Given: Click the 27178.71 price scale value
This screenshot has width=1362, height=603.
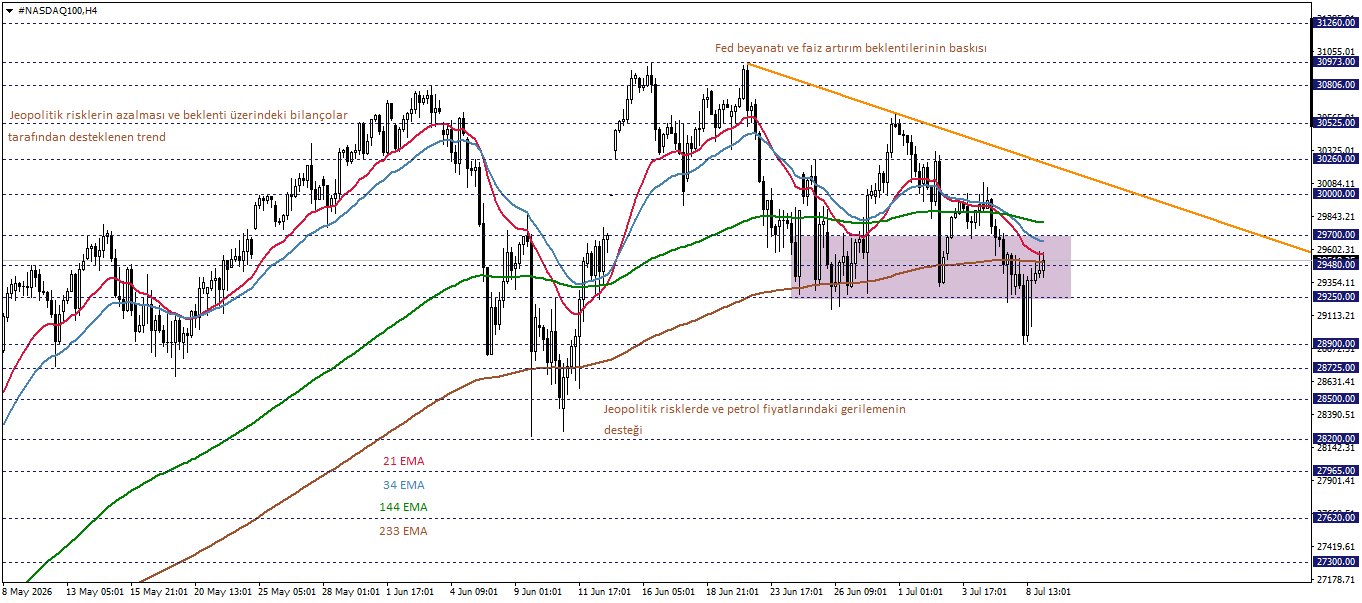Looking at the screenshot, I should point(1336,580).
